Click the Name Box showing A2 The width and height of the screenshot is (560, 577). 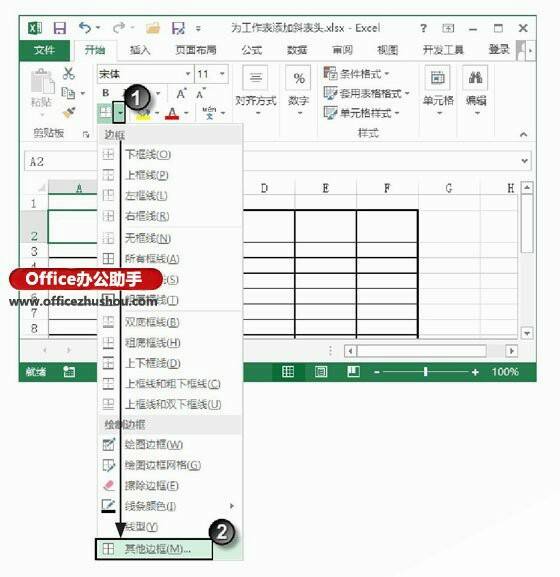(x=61, y=162)
